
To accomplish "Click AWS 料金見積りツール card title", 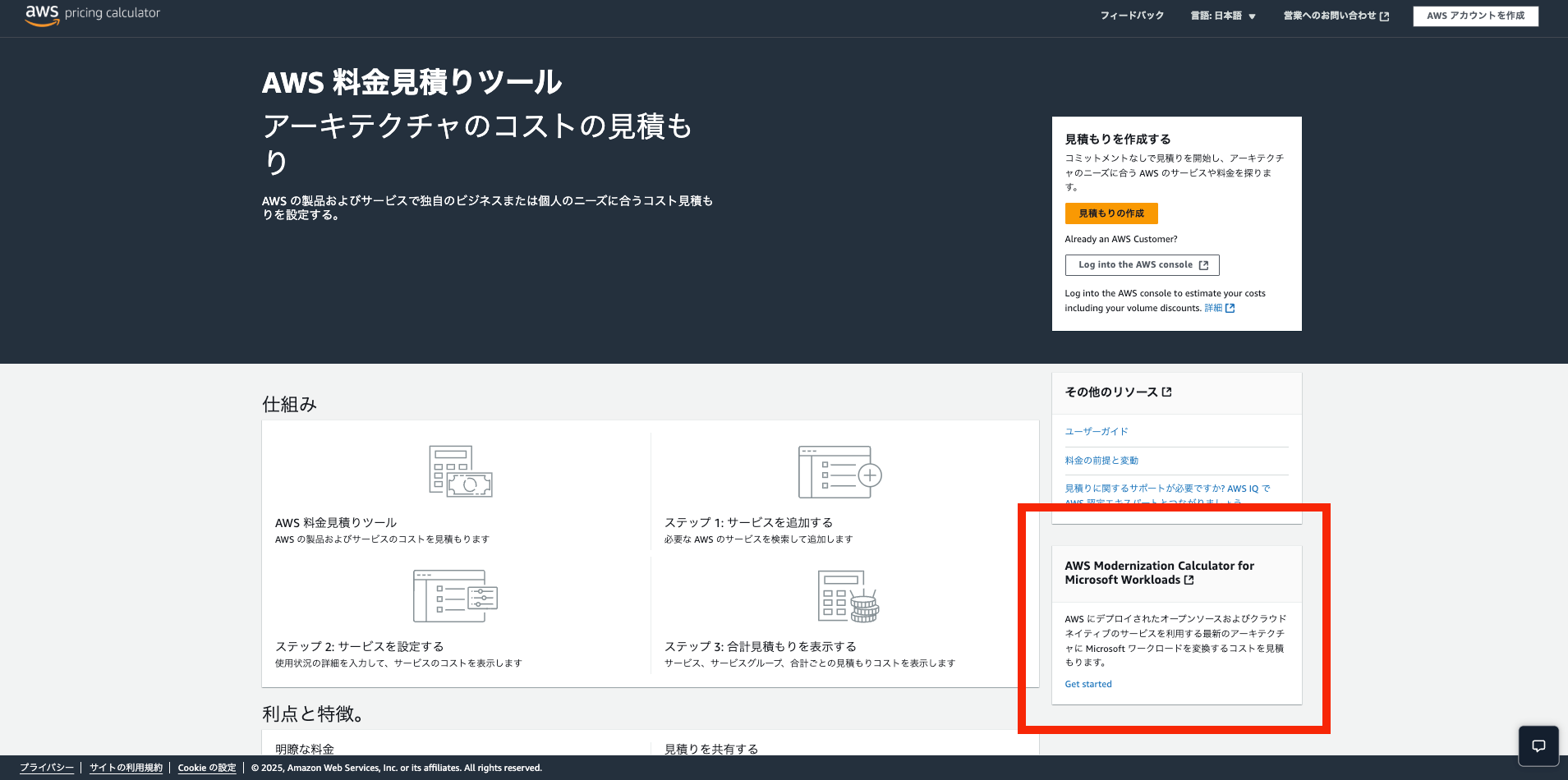I will coord(336,522).
